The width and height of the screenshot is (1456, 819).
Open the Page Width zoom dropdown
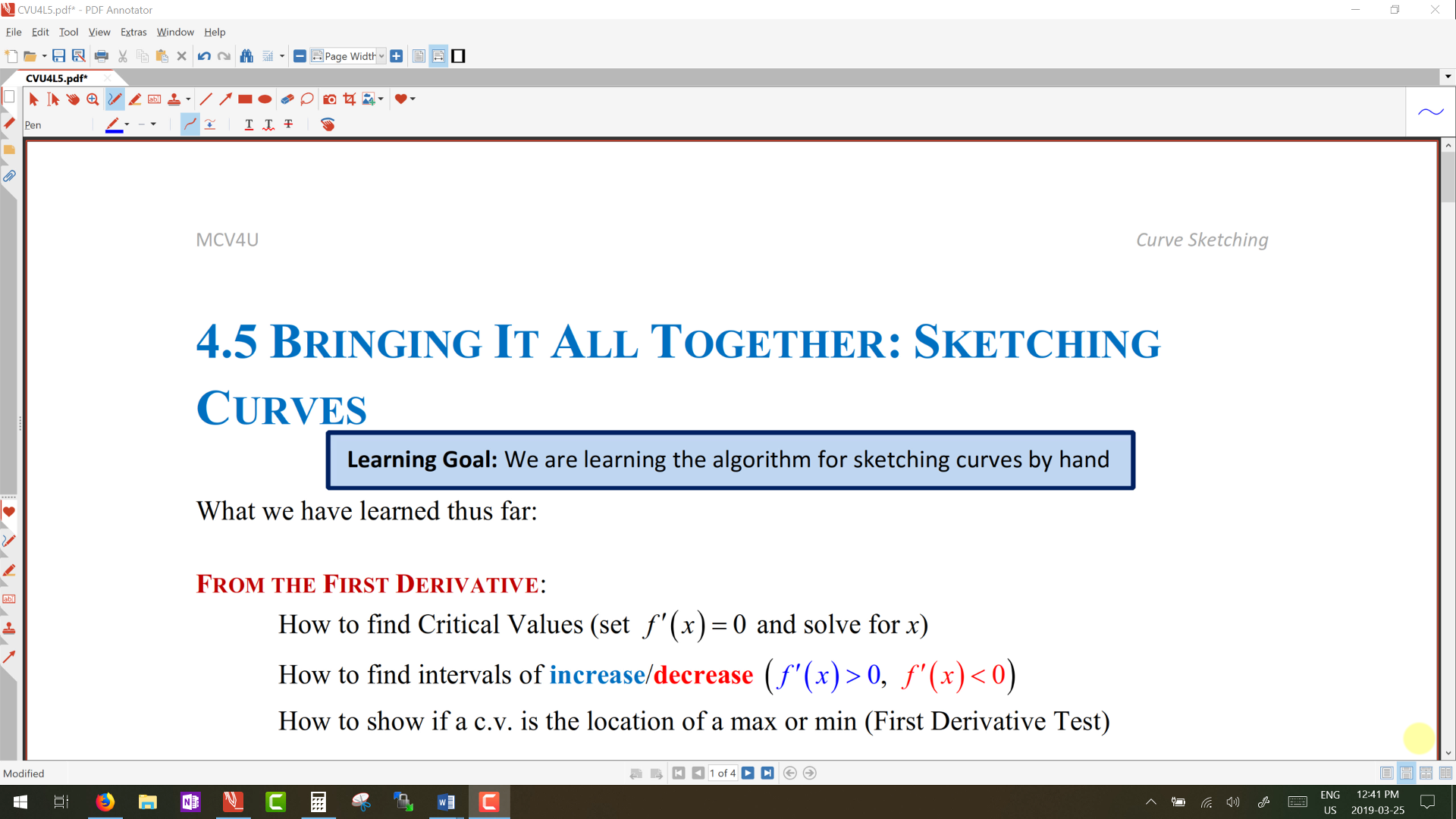(381, 56)
